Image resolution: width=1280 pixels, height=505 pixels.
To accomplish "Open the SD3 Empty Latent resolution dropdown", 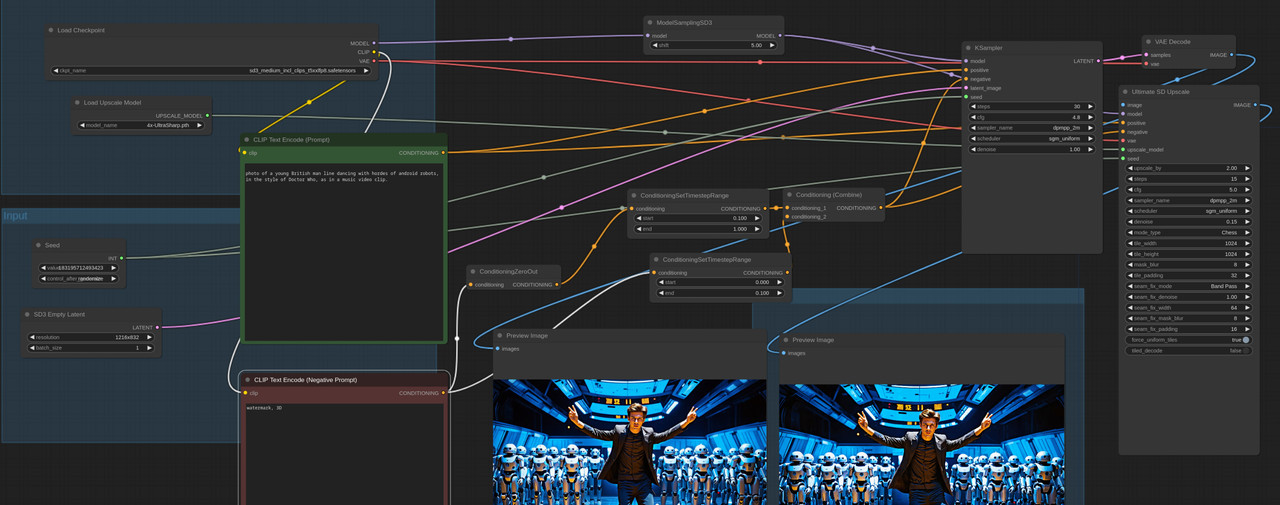I will (x=92, y=338).
